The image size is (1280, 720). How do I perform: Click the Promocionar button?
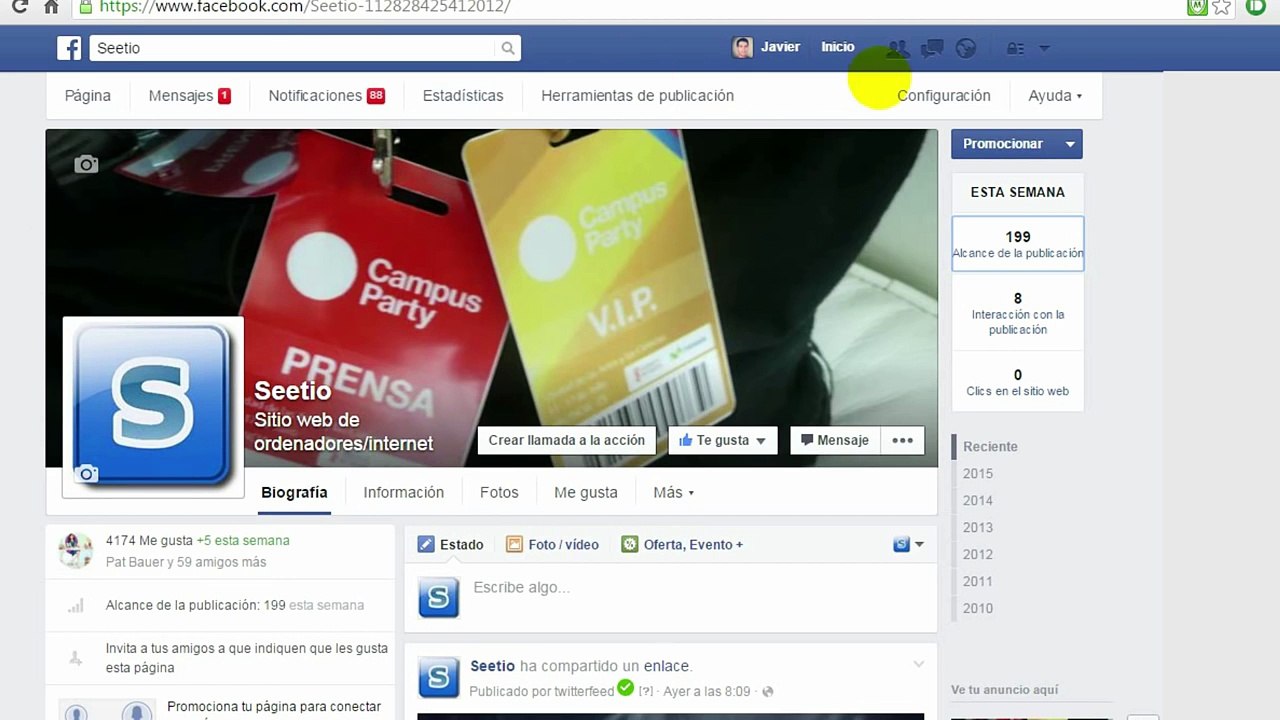(x=1003, y=144)
